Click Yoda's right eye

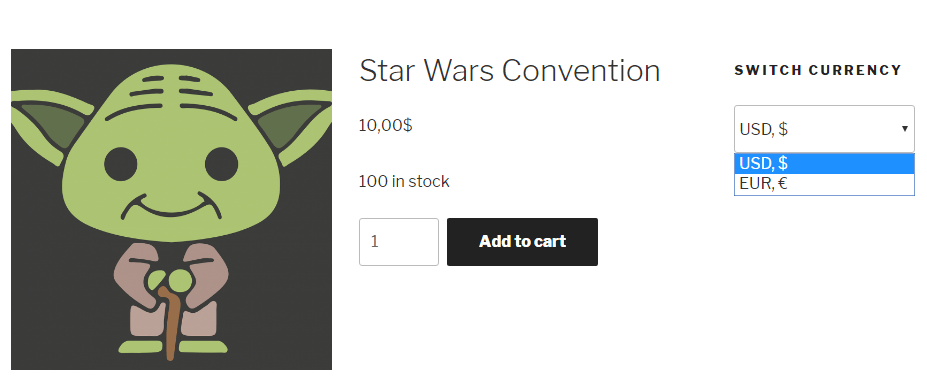(221, 164)
